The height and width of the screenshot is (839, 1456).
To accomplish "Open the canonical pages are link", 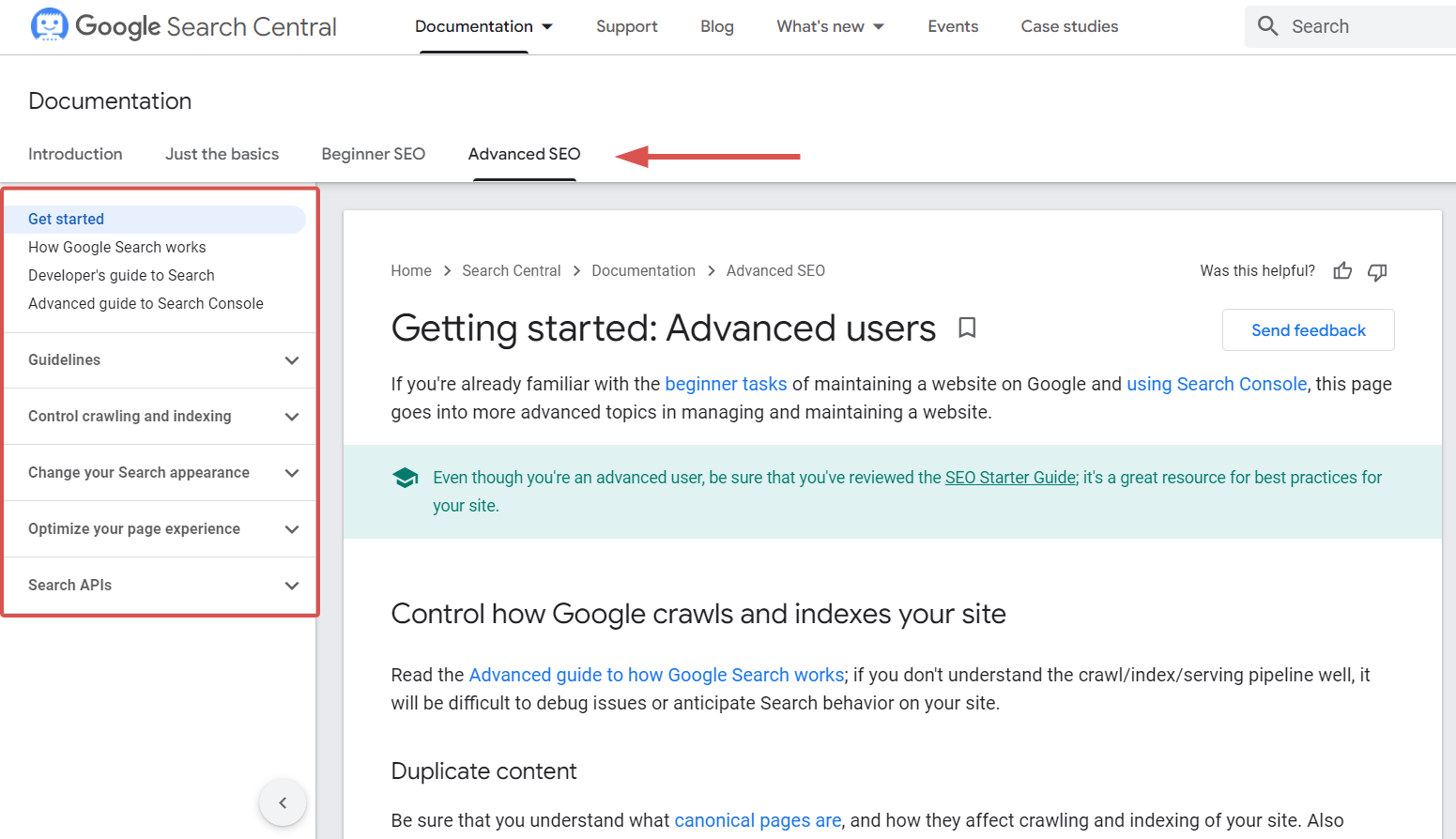I will pyautogui.click(x=758, y=820).
